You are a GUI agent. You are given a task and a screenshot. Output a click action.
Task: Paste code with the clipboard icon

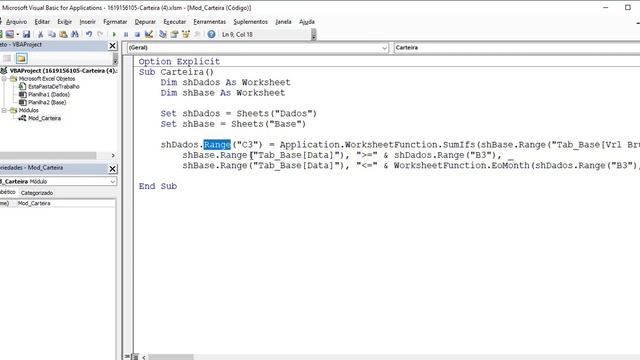63,35
